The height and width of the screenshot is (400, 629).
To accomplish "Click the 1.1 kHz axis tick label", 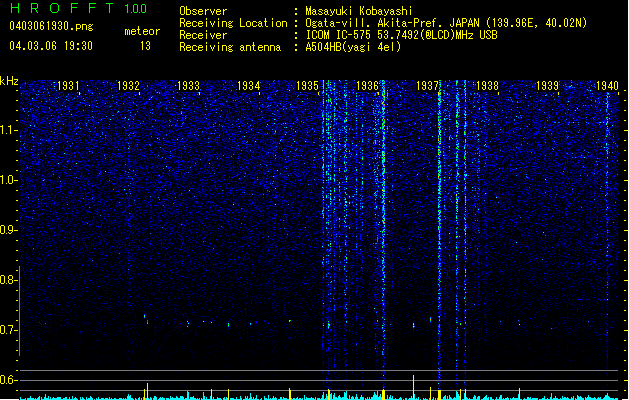I will [x=8, y=130].
